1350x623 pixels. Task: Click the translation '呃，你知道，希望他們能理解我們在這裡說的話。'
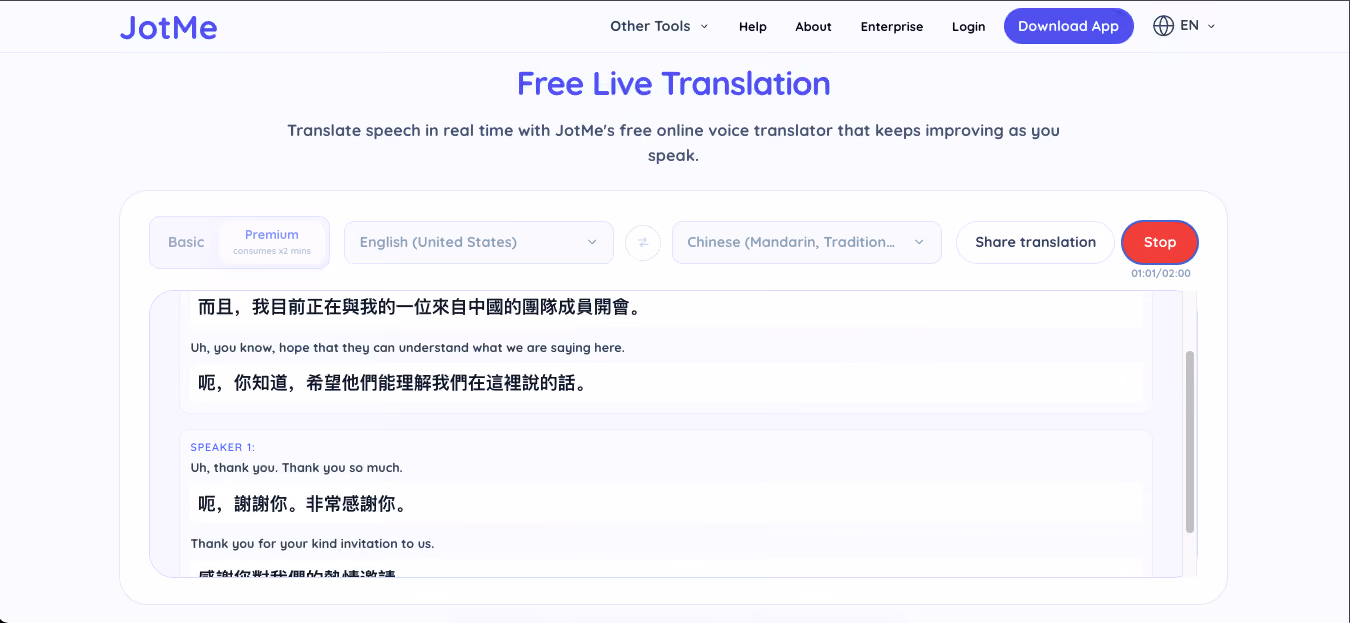tap(391, 383)
